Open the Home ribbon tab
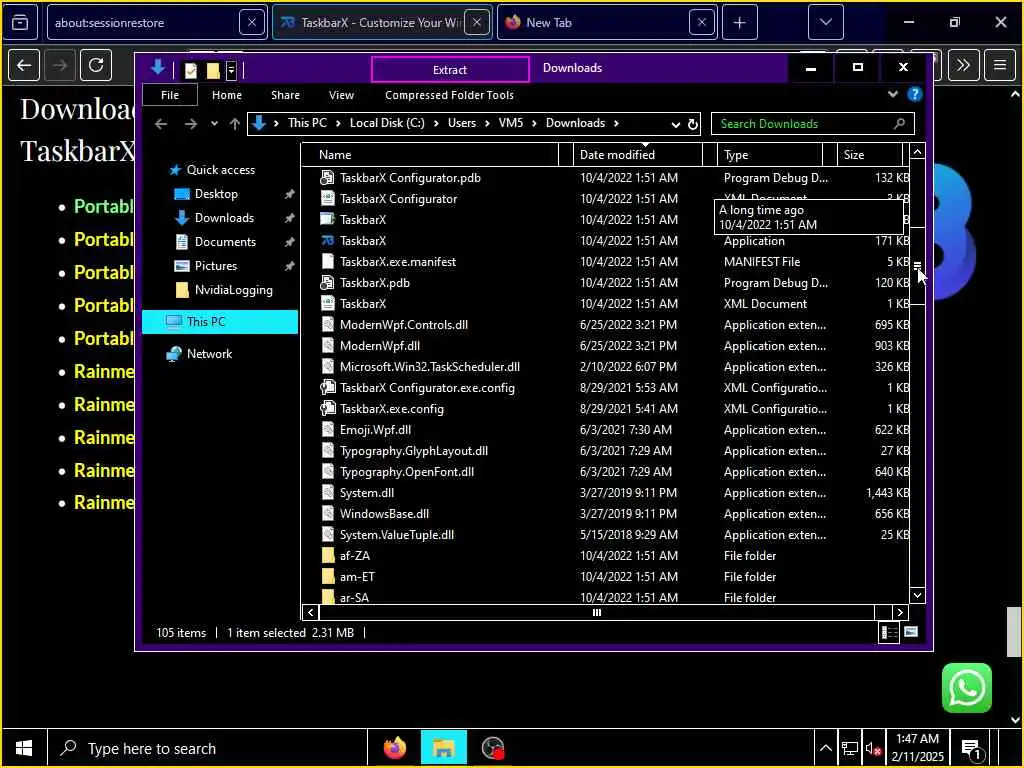This screenshot has width=1024, height=768. point(227,95)
